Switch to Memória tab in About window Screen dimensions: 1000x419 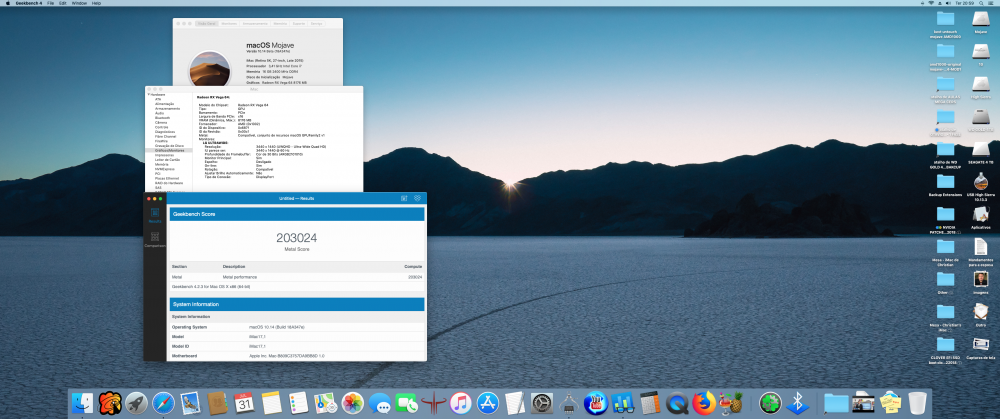point(280,24)
